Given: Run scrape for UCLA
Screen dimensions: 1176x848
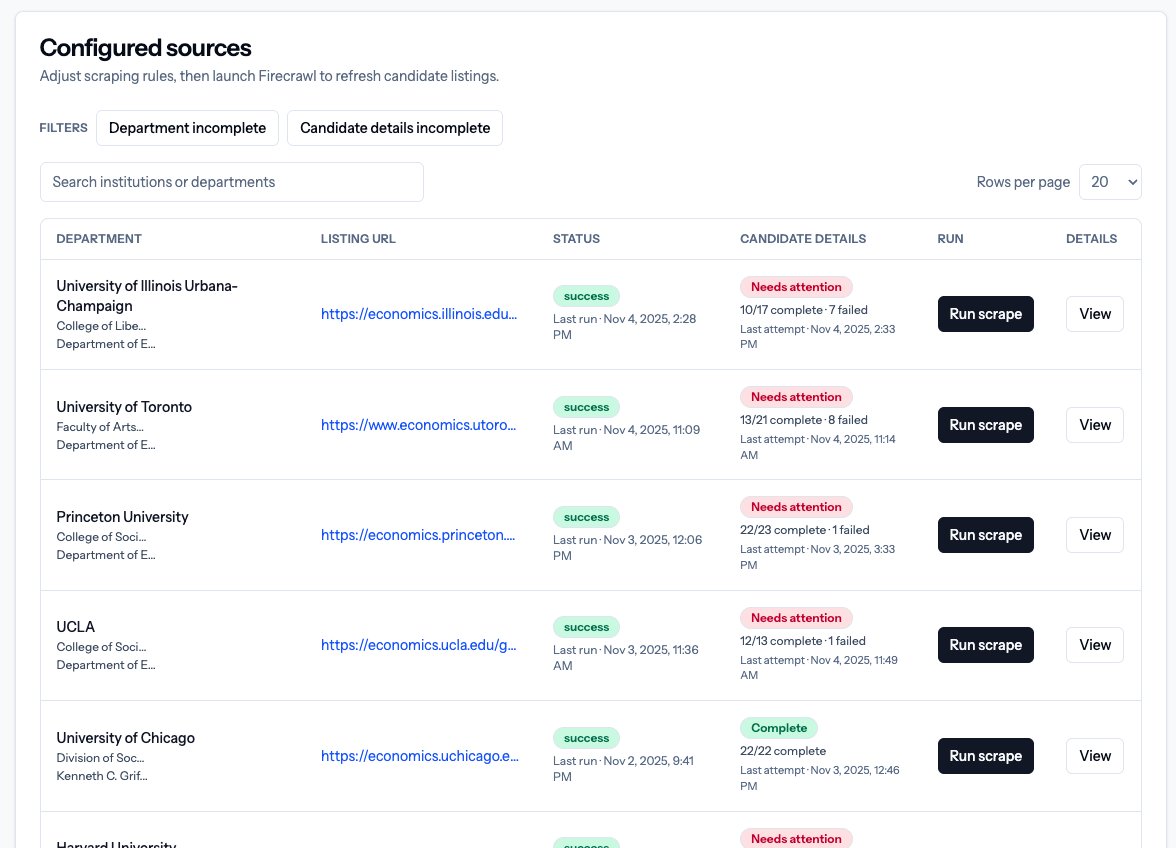Looking at the screenshot, I should (x=986, y=645).
